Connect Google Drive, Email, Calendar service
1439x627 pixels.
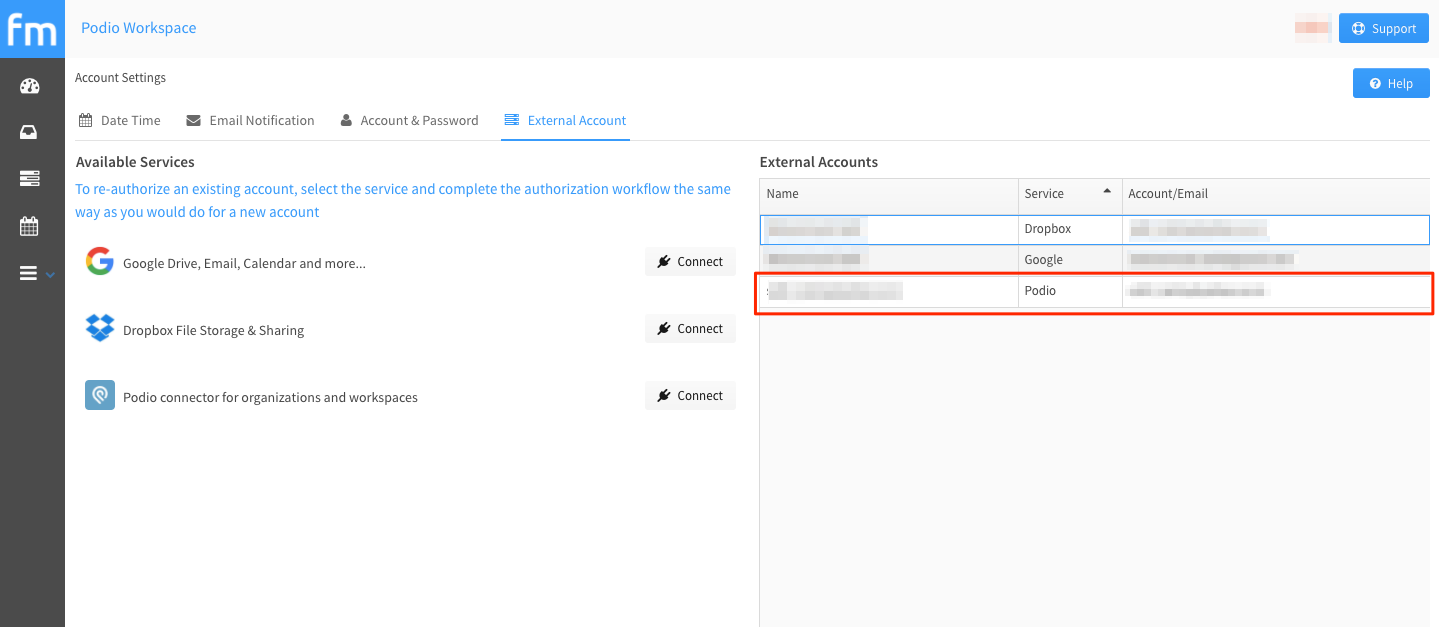pyautogui.click(x=690, y=262)
